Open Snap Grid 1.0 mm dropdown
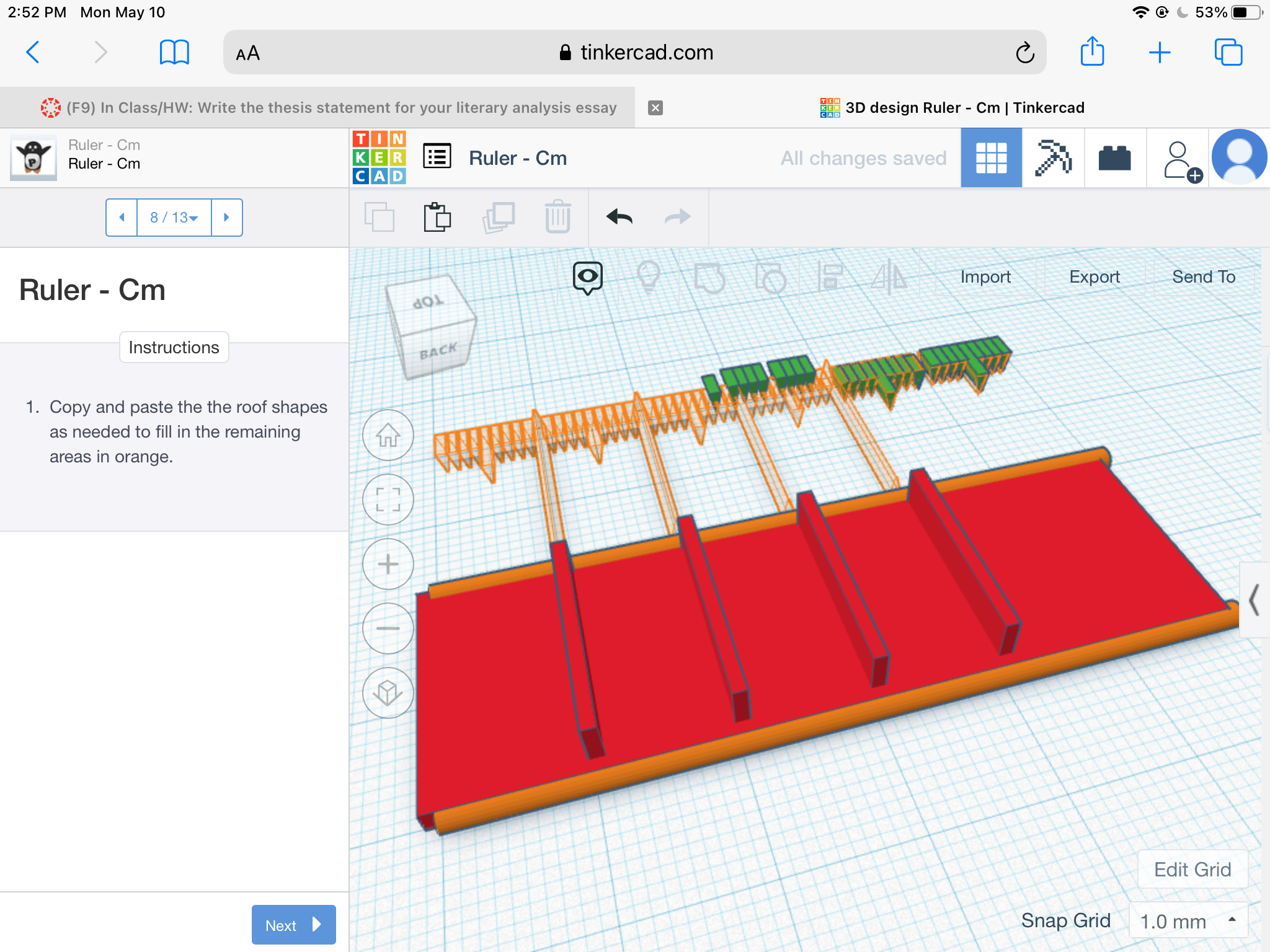The width and height of the screenshot is (1270, 952). coord(1188,921)
